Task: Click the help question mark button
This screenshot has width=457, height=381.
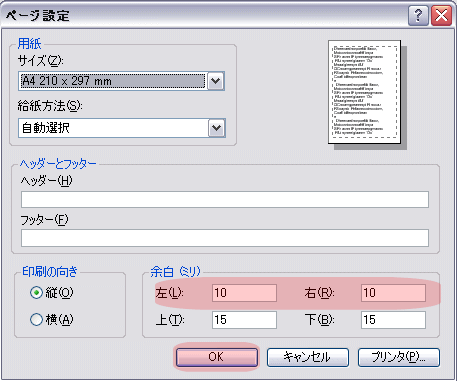Action: [x=418, y=15]
